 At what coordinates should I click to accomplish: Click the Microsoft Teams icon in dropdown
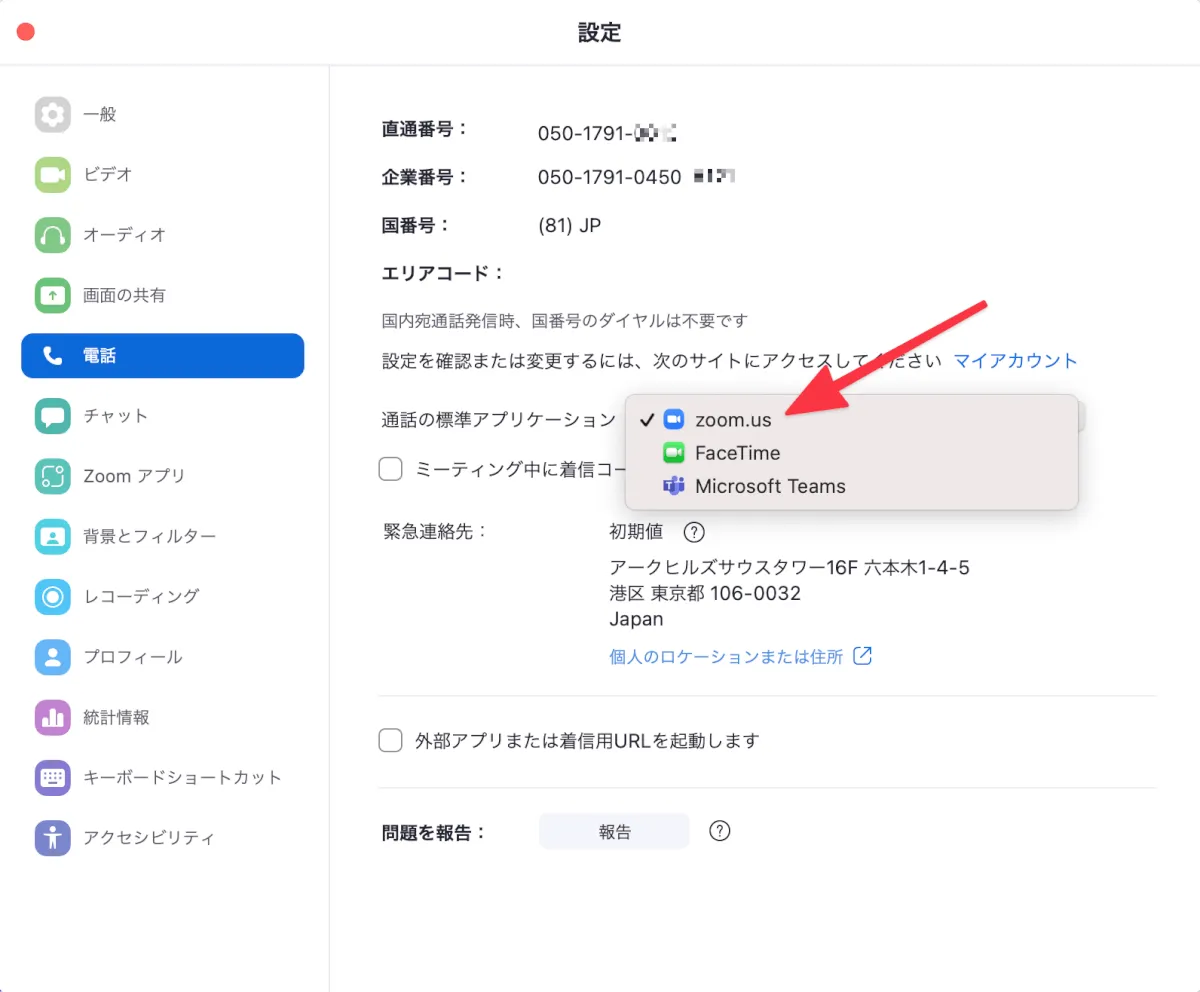click(x=673, y=486)
